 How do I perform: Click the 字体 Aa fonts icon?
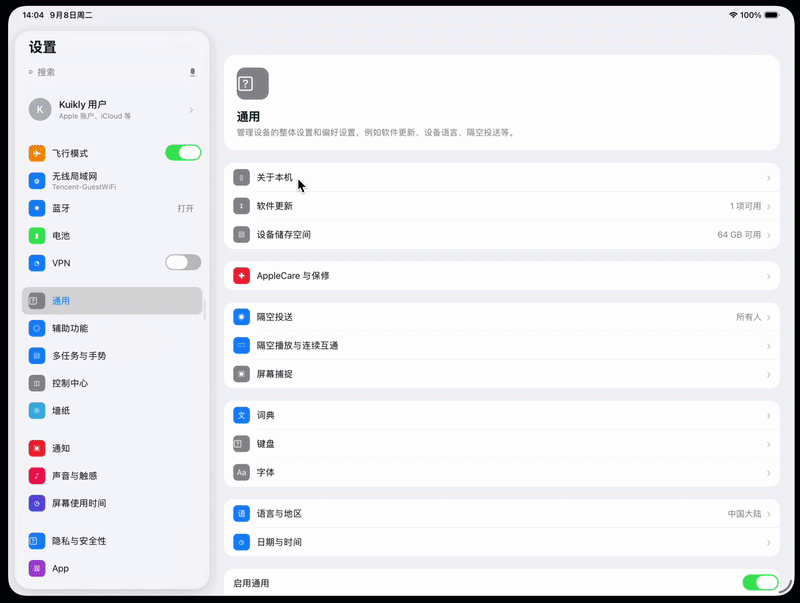(x=241, y=472)
